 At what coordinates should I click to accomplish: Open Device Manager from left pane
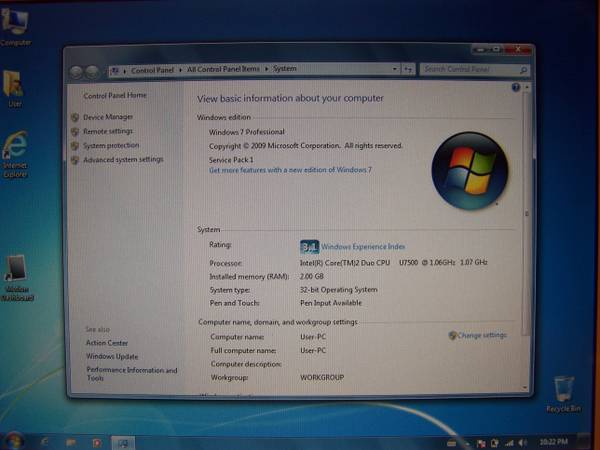tap(108, 117)
